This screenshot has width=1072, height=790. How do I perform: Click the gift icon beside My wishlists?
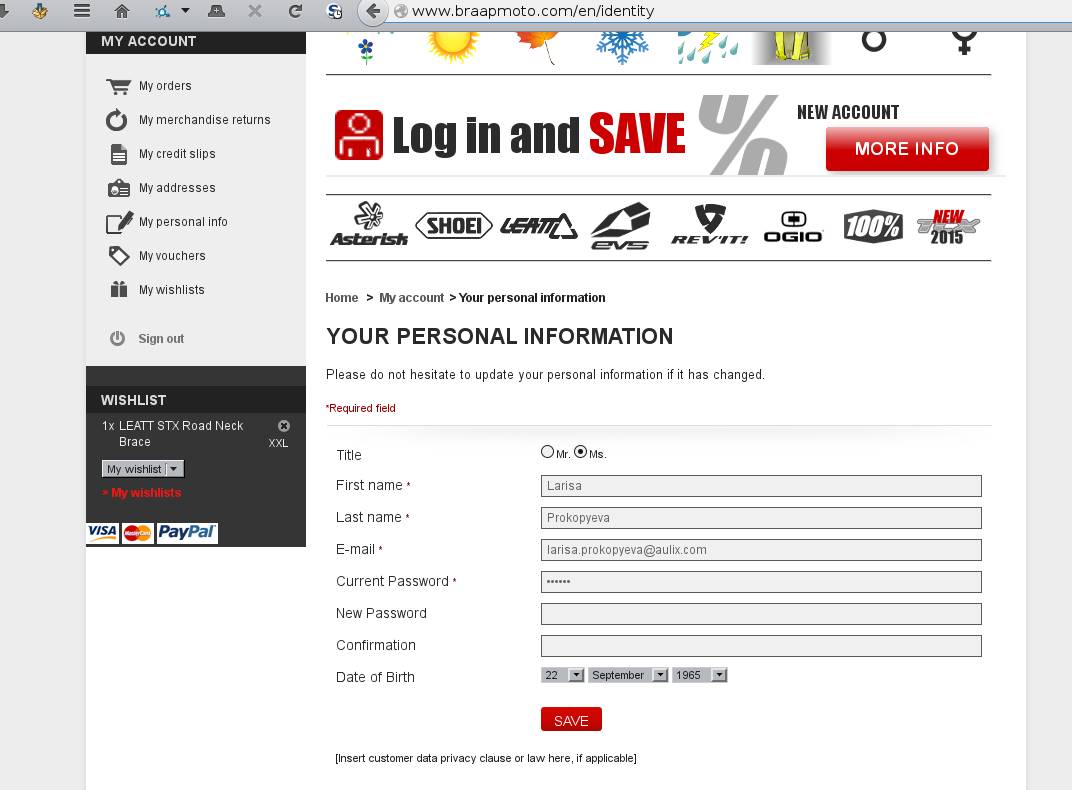click(x=119, y=290)
